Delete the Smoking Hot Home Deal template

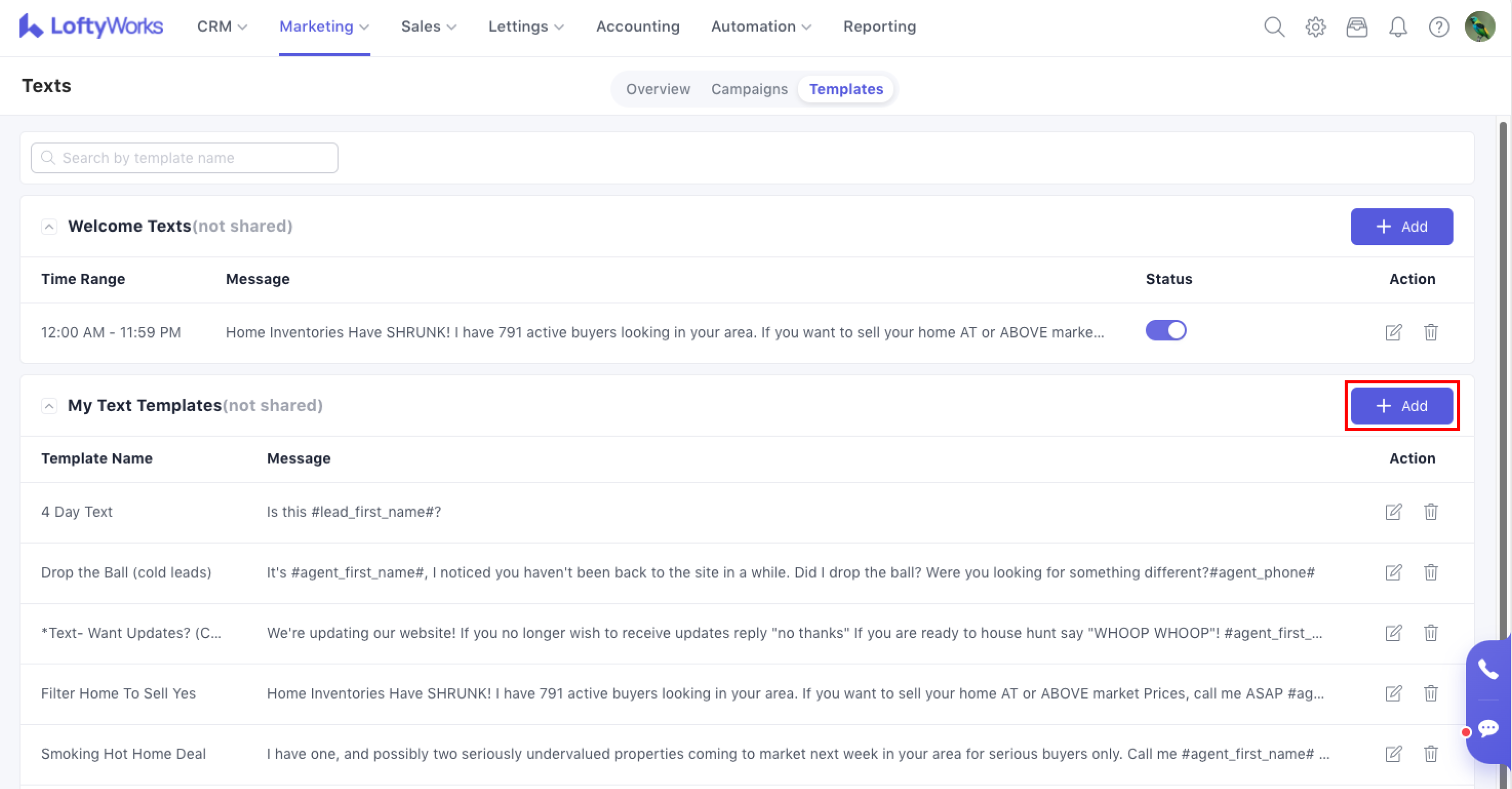click(x=1430, y=753)
